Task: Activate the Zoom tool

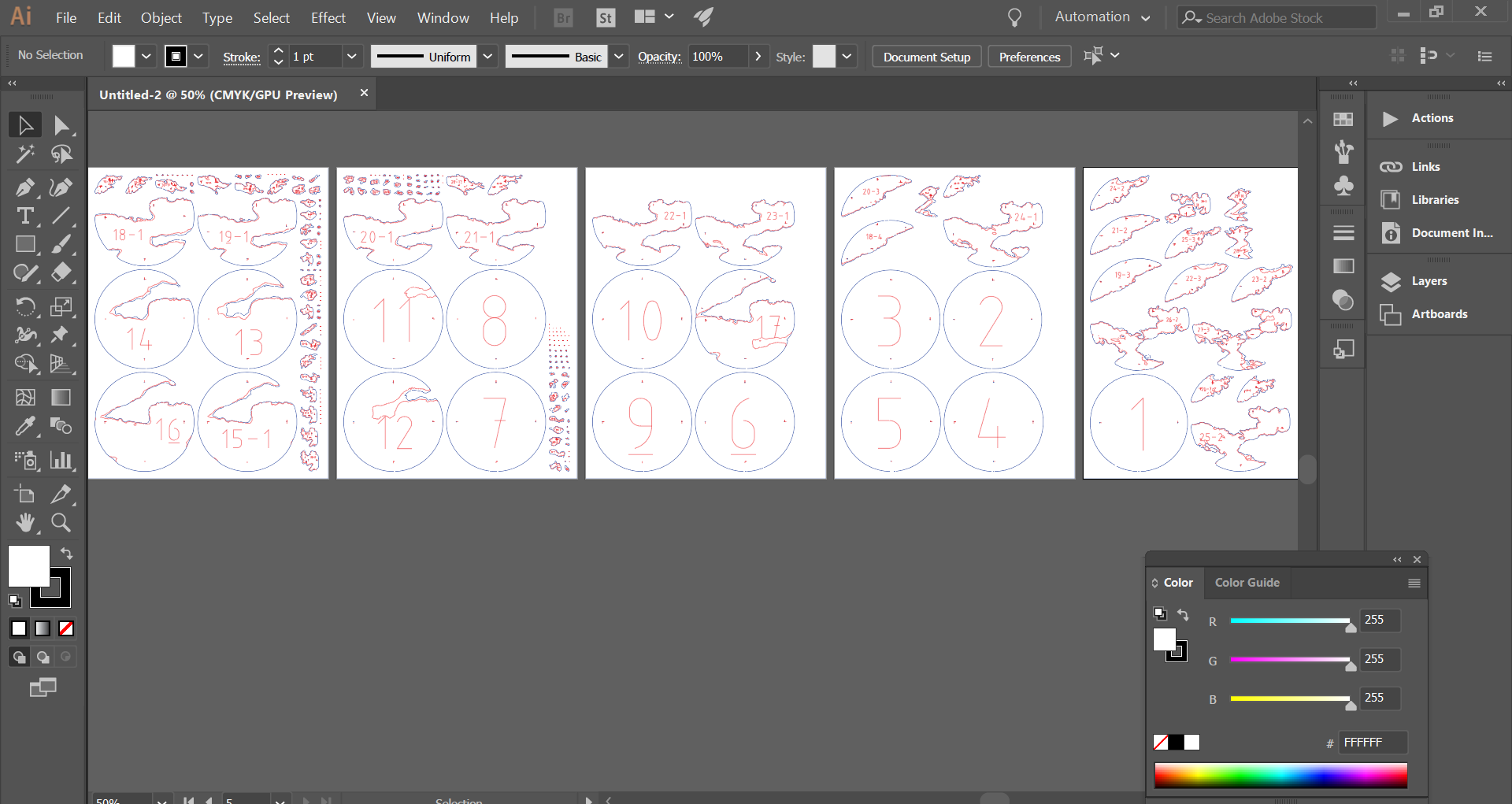Action: tap(61, 522)
